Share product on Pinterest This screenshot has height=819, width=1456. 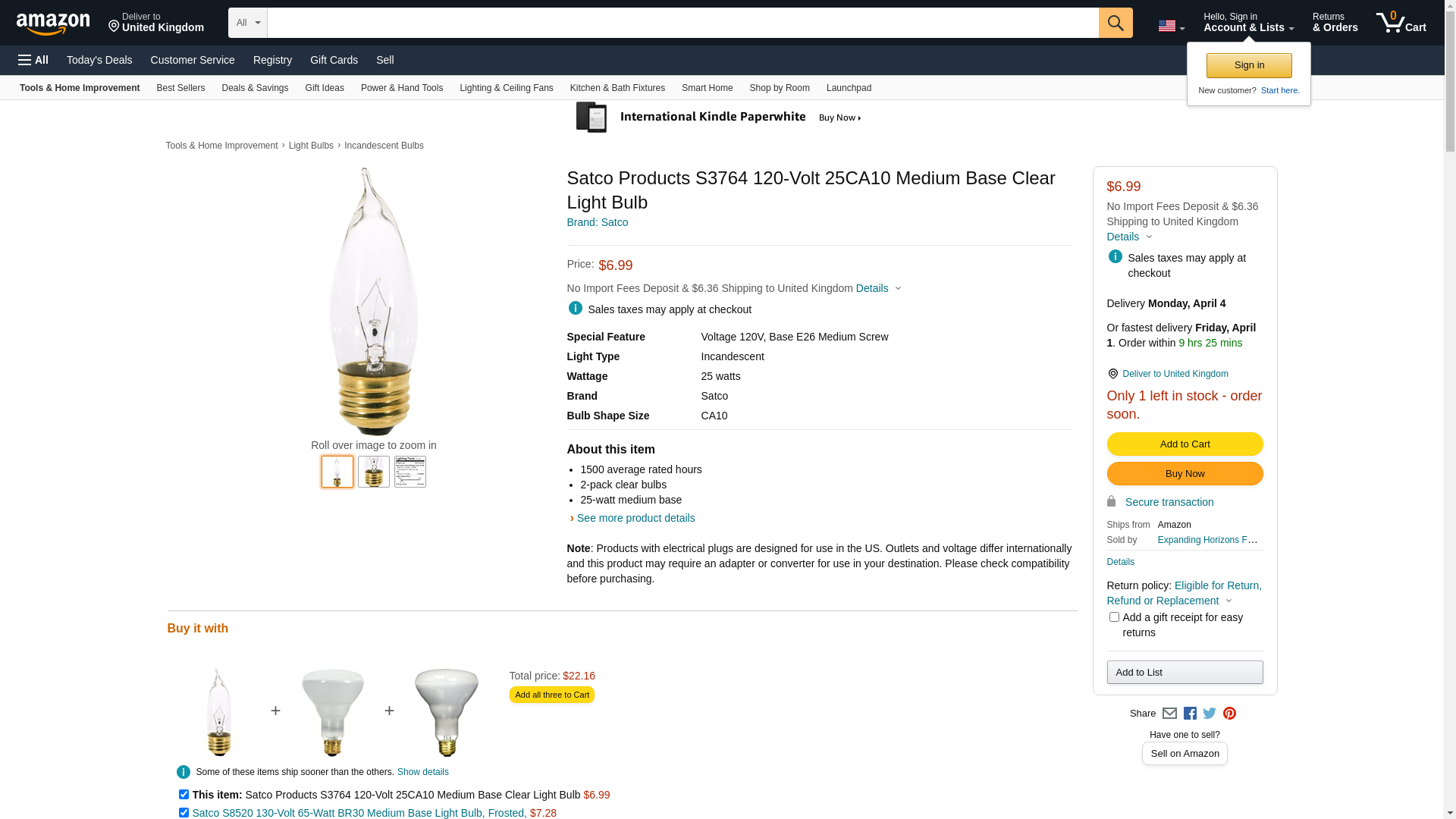tap(1229, 714)
